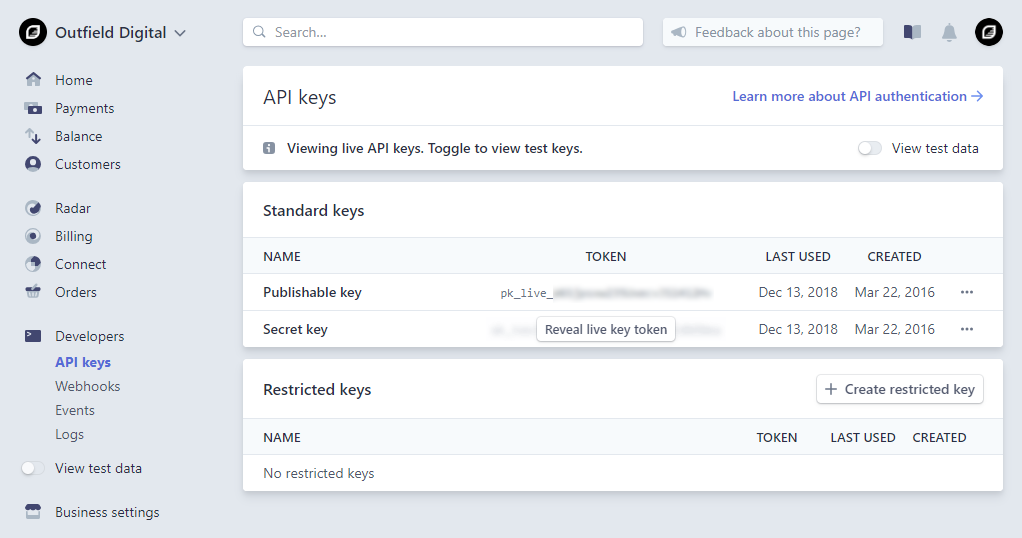Screen dimensions: 1022x538
Task: Click Create restricted key button
Action: (899, 389)
